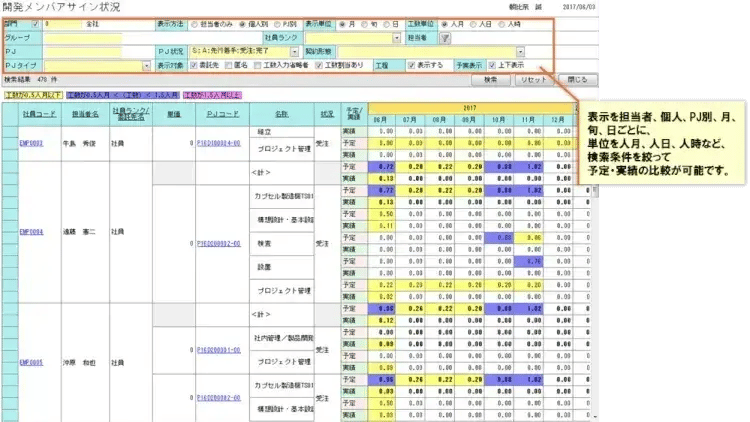Viewport: 750px width, 422px height.
Task: Uncheck the 工数割当あり checkbox
Action: (320, 65)
